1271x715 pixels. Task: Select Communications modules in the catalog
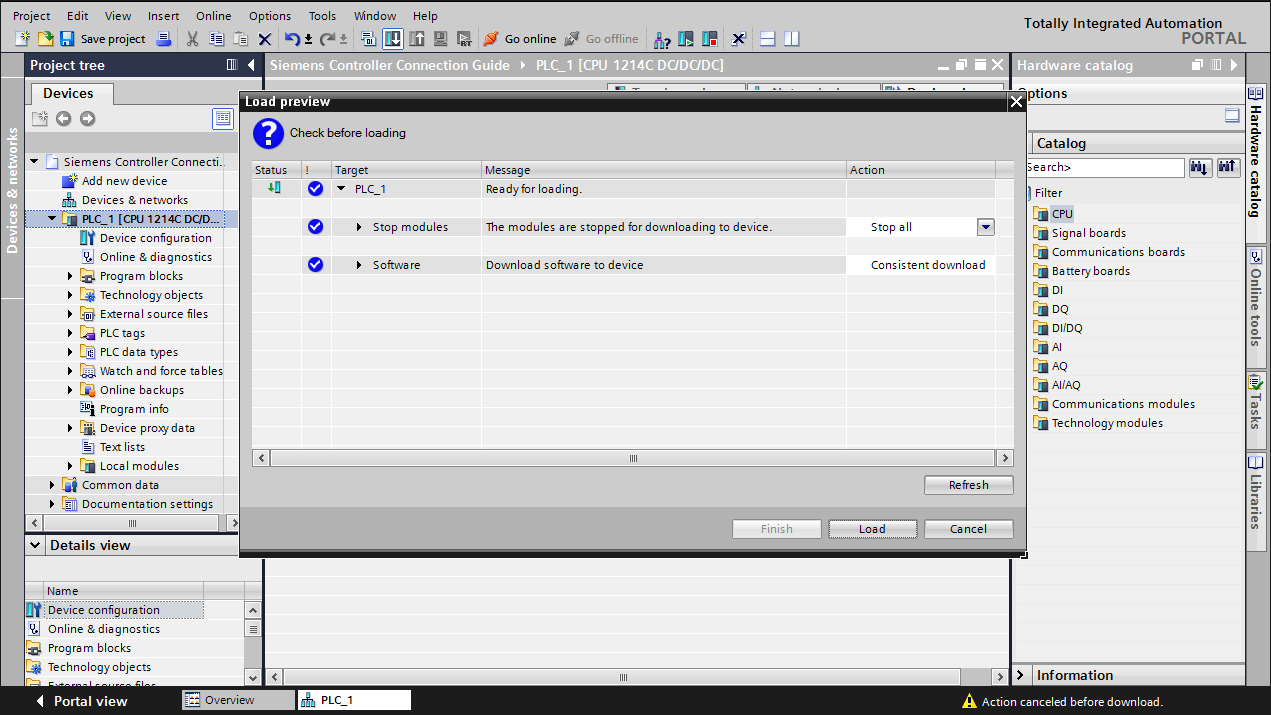click(1123, 404)
